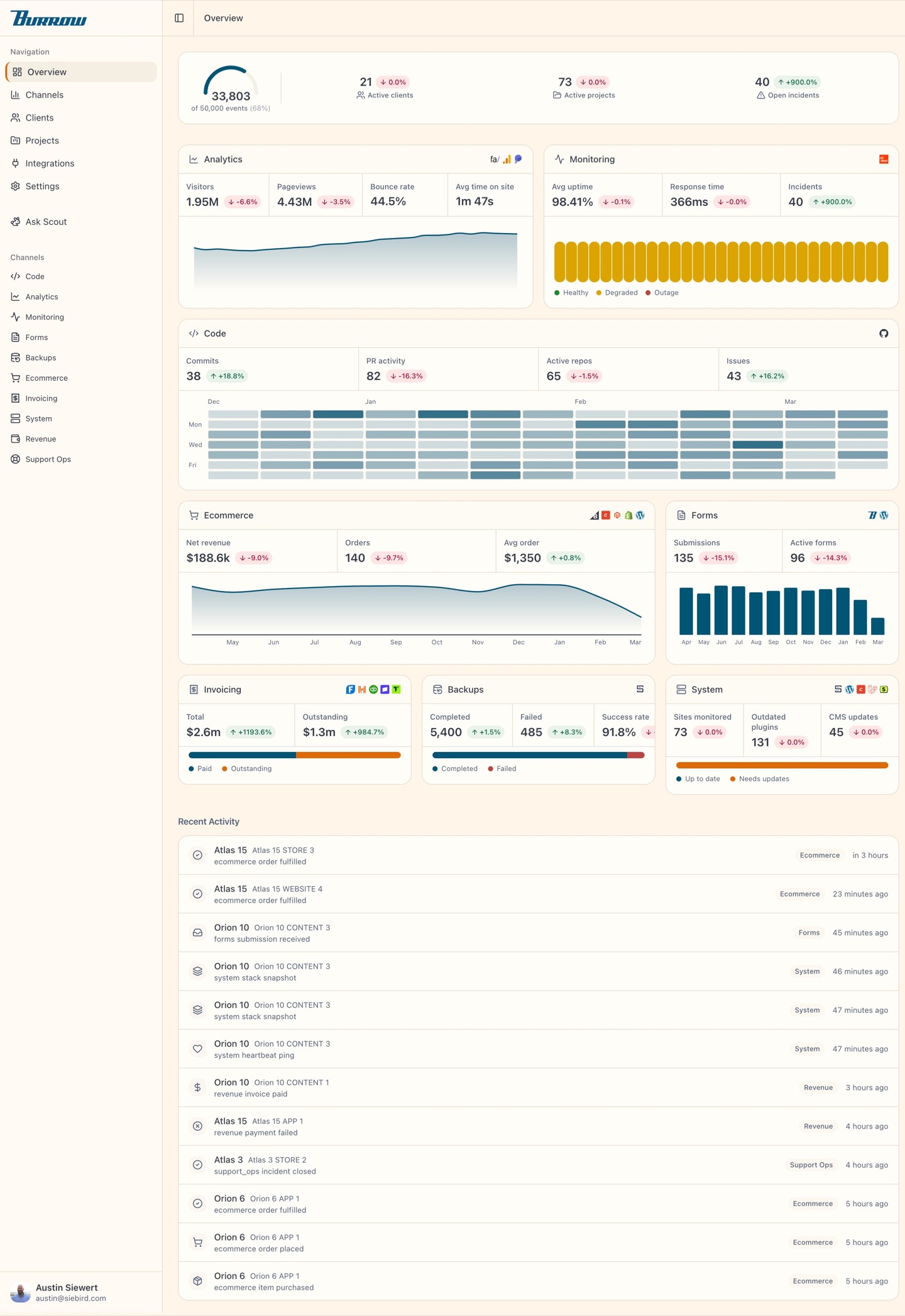Go to Channels navigation item

[x=81, y=95]
